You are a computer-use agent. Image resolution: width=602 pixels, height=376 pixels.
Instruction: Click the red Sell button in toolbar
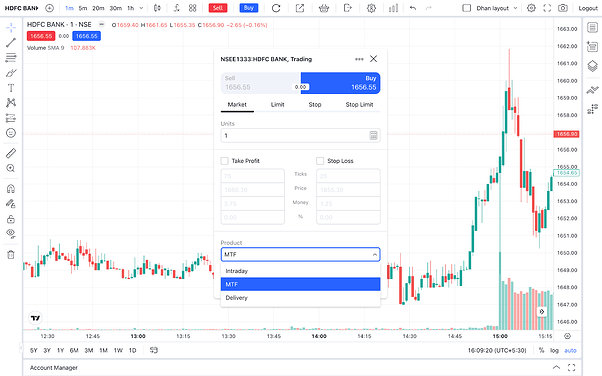(x=218, y=8)
